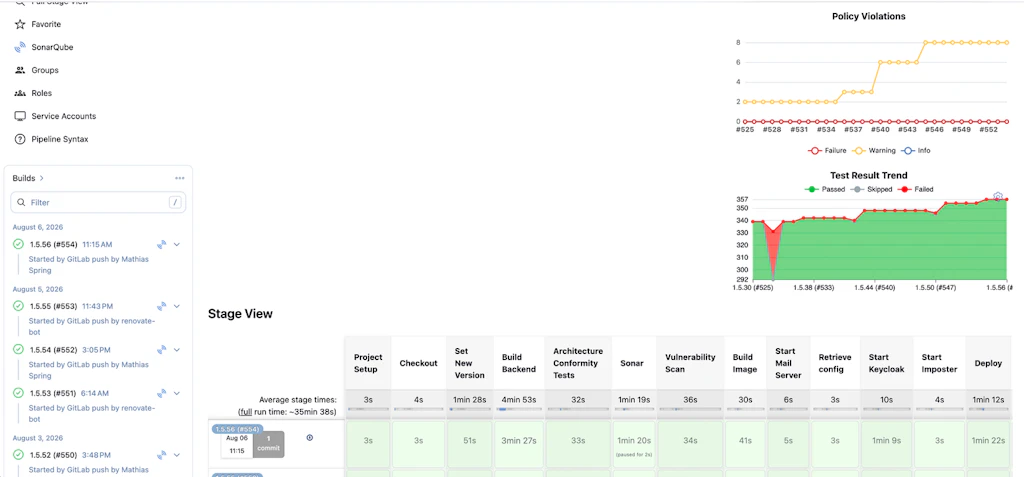Toggle the Failed series in Test Result legend
Viewport: 1024px width, 477px height.
click(x=915, y=189)
